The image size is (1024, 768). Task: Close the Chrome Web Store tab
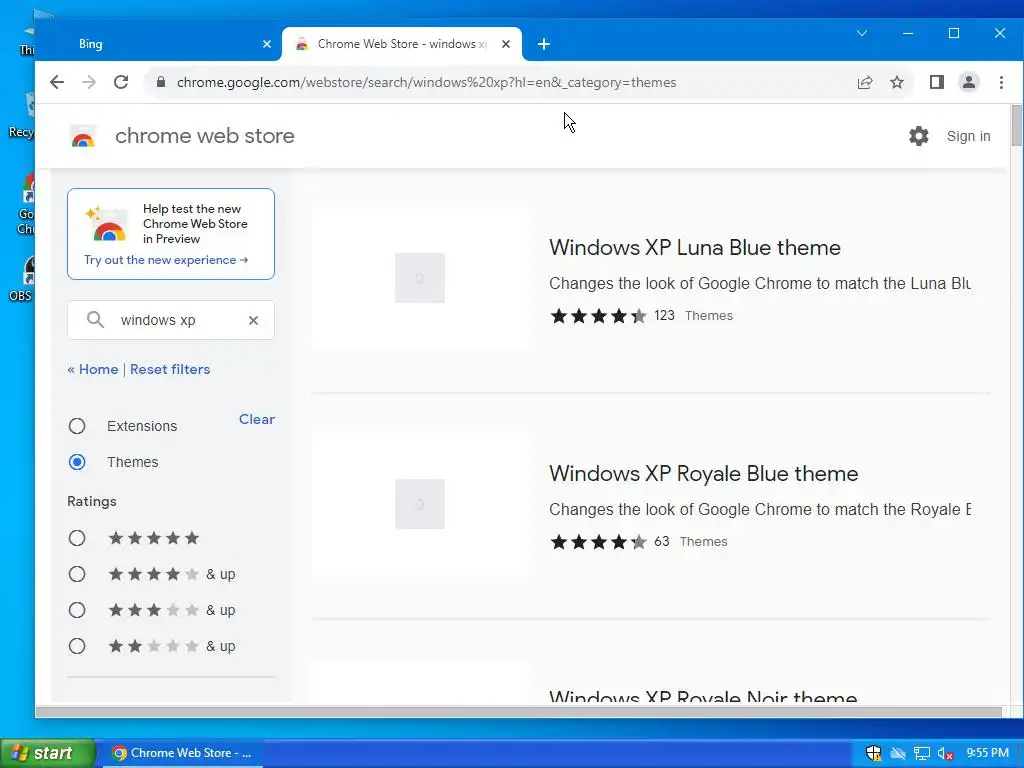click(x=505, y=44)
